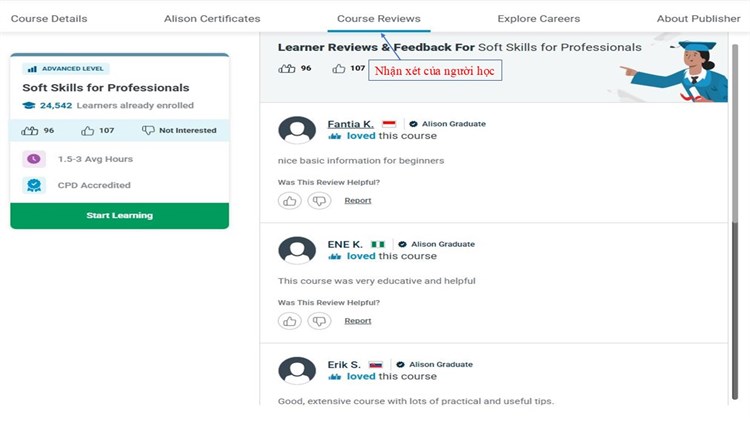Go to About Publisher tab
The height and width of the screenshot is (422, 750).
(x=698, y=19)
